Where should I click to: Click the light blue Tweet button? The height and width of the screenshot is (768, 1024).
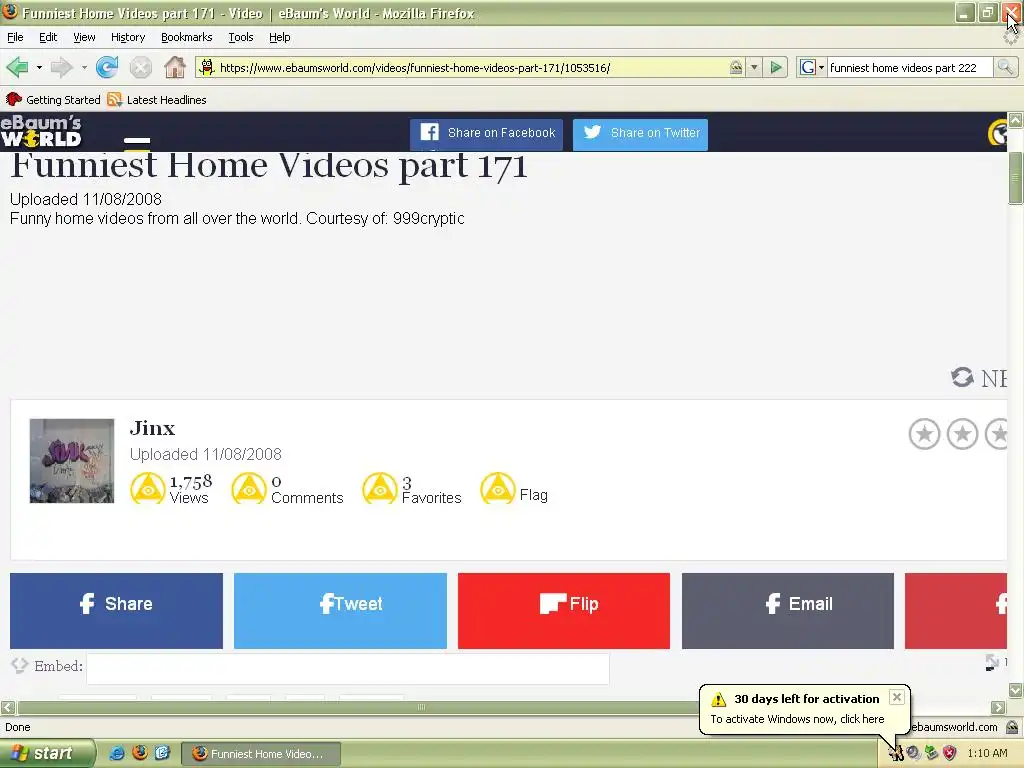[x=340, y=611]
